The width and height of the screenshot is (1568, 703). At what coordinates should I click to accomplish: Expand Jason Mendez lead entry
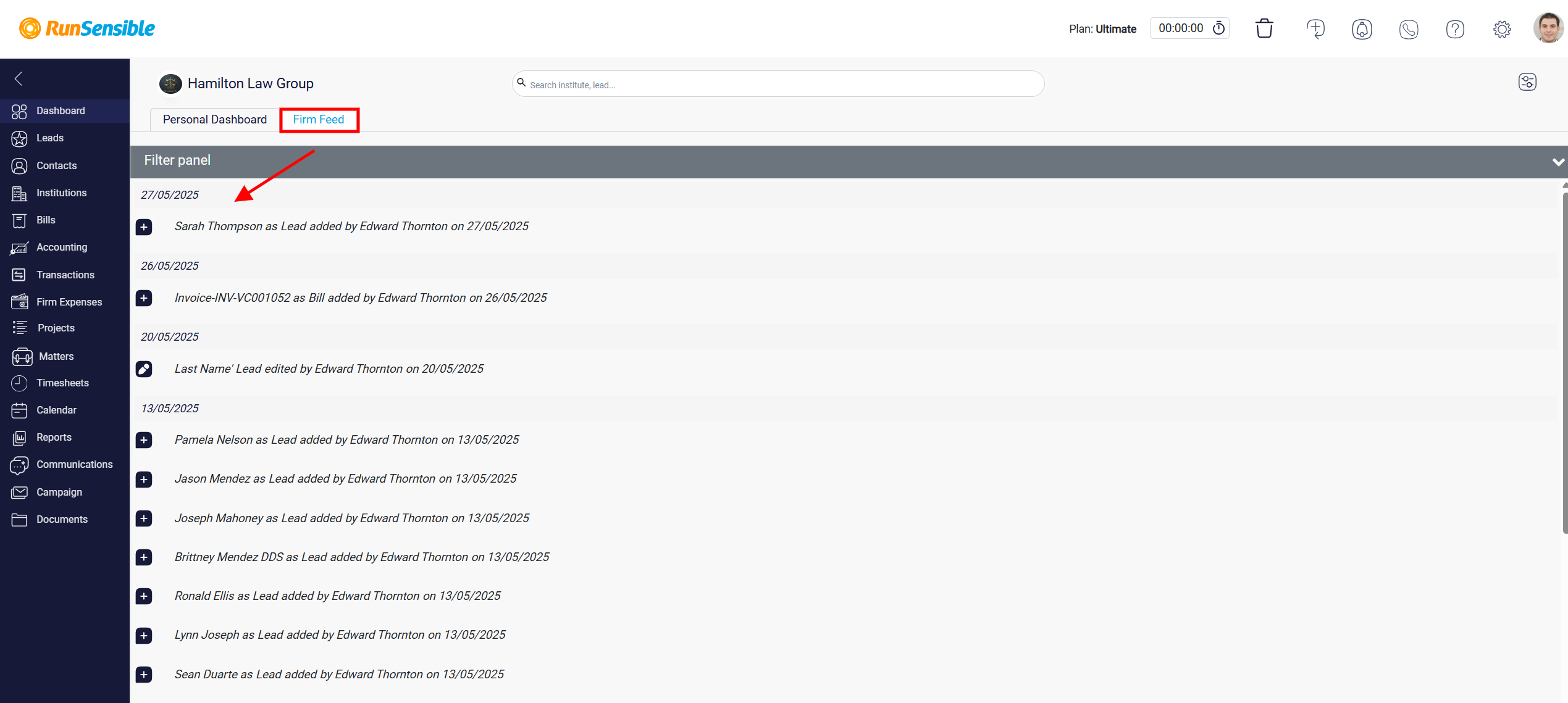144,480
